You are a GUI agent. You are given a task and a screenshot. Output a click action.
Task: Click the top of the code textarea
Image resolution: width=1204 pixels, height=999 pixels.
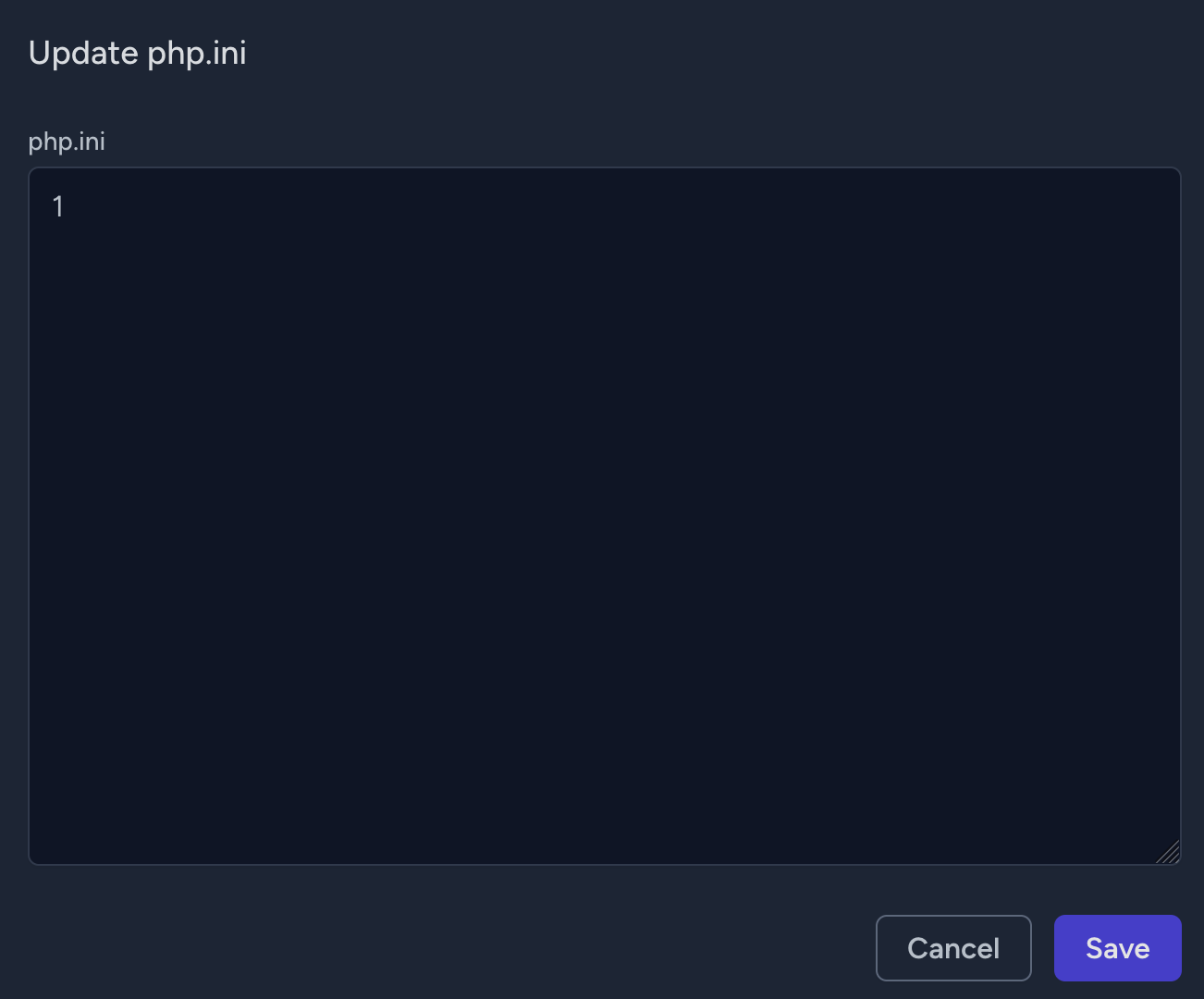(x=370, y=206)
